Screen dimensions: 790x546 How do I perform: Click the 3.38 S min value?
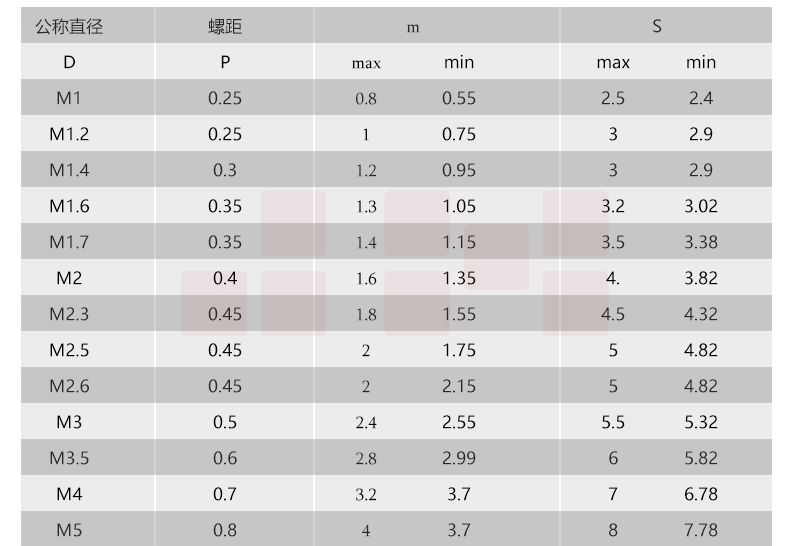[701, 242]
